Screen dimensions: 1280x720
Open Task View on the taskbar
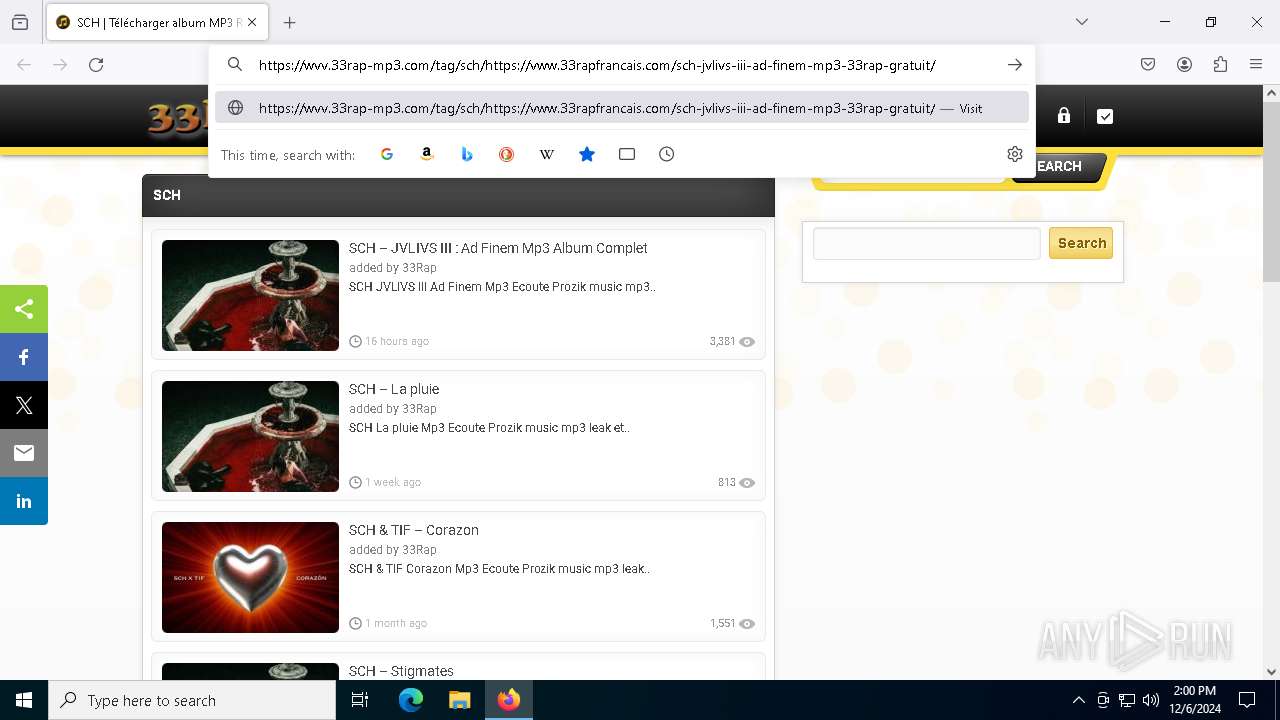(x=360, y=700)
